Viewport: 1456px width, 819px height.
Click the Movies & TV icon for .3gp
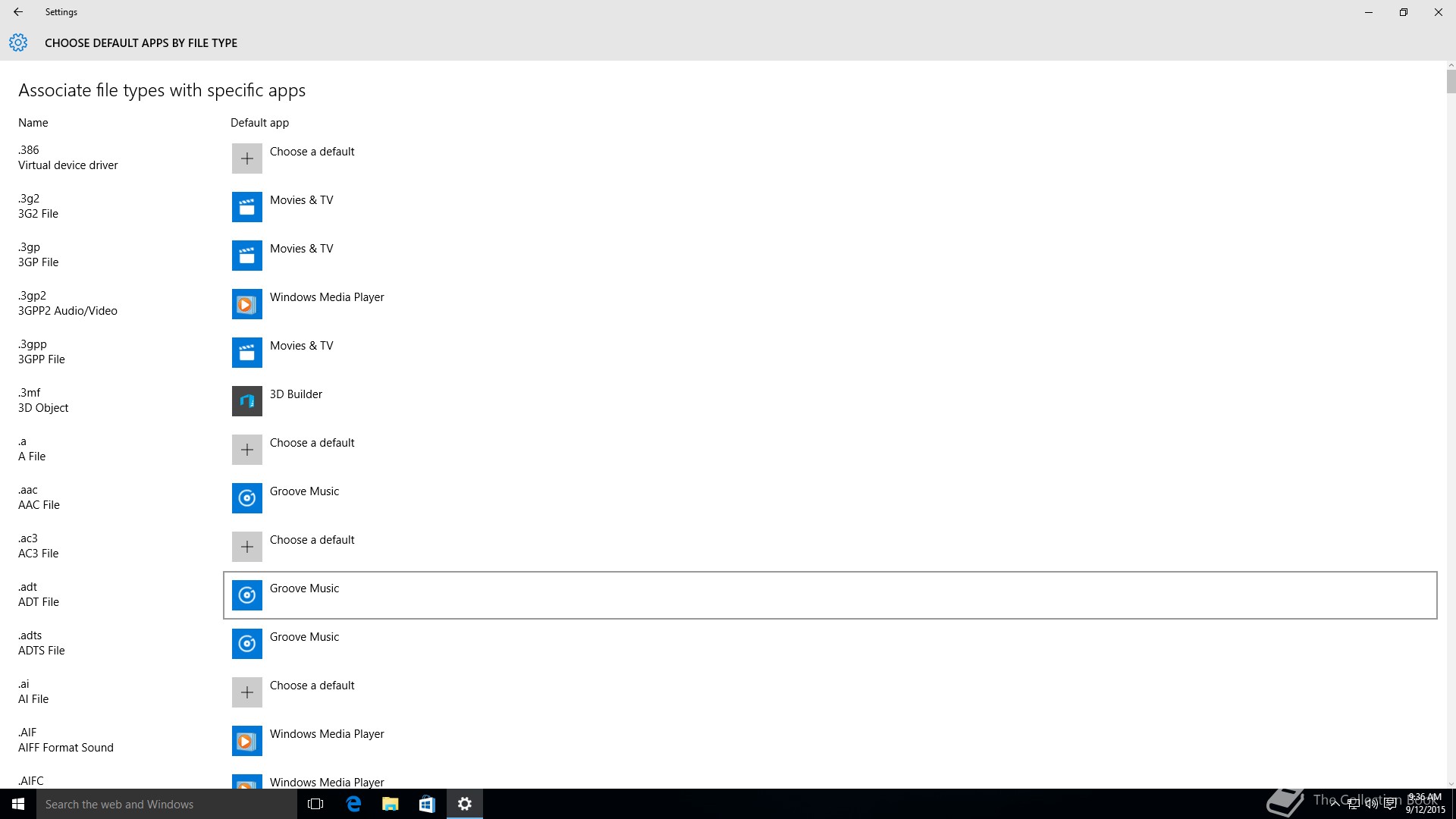pos(247,256)
